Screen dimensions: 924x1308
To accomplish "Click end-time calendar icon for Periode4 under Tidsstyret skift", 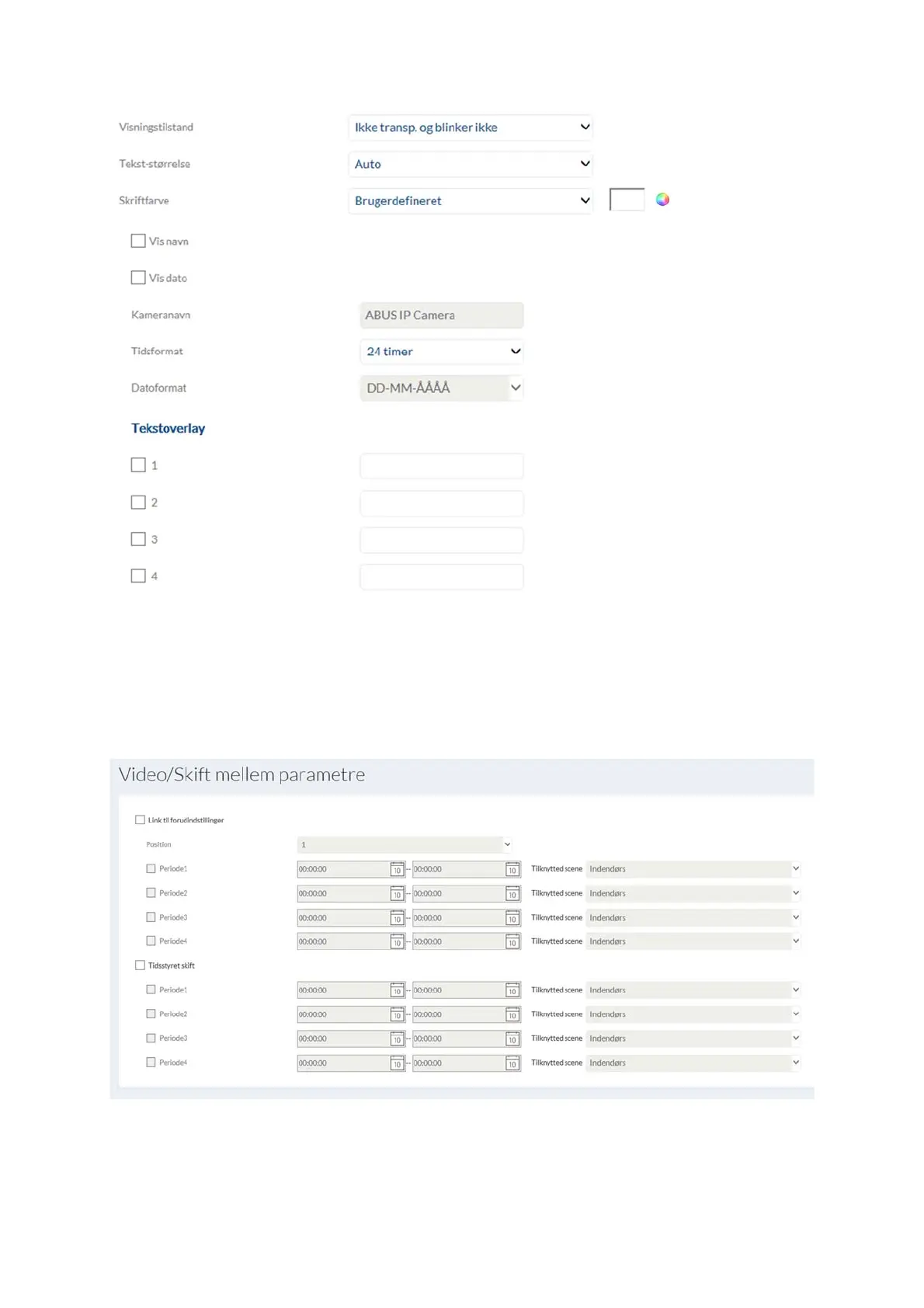I will 512,1063.
